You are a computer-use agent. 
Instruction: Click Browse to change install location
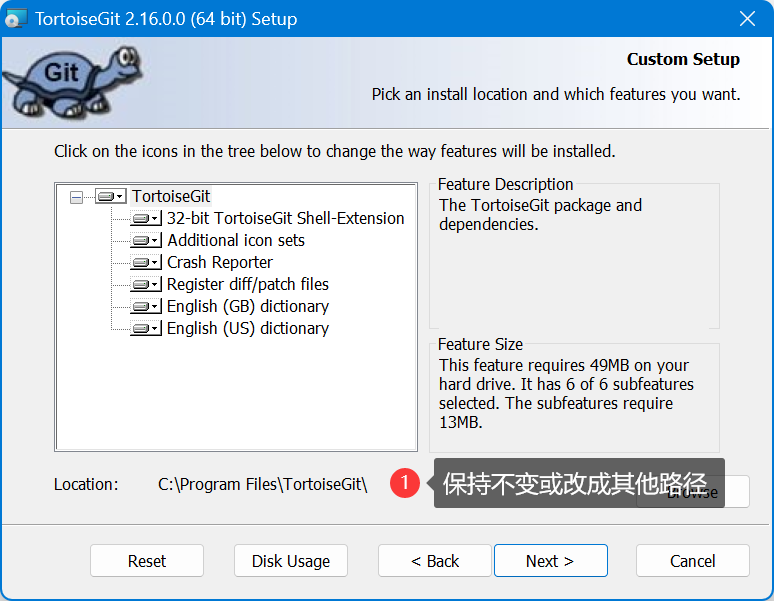pyautogui.click(x=736, y=492)
